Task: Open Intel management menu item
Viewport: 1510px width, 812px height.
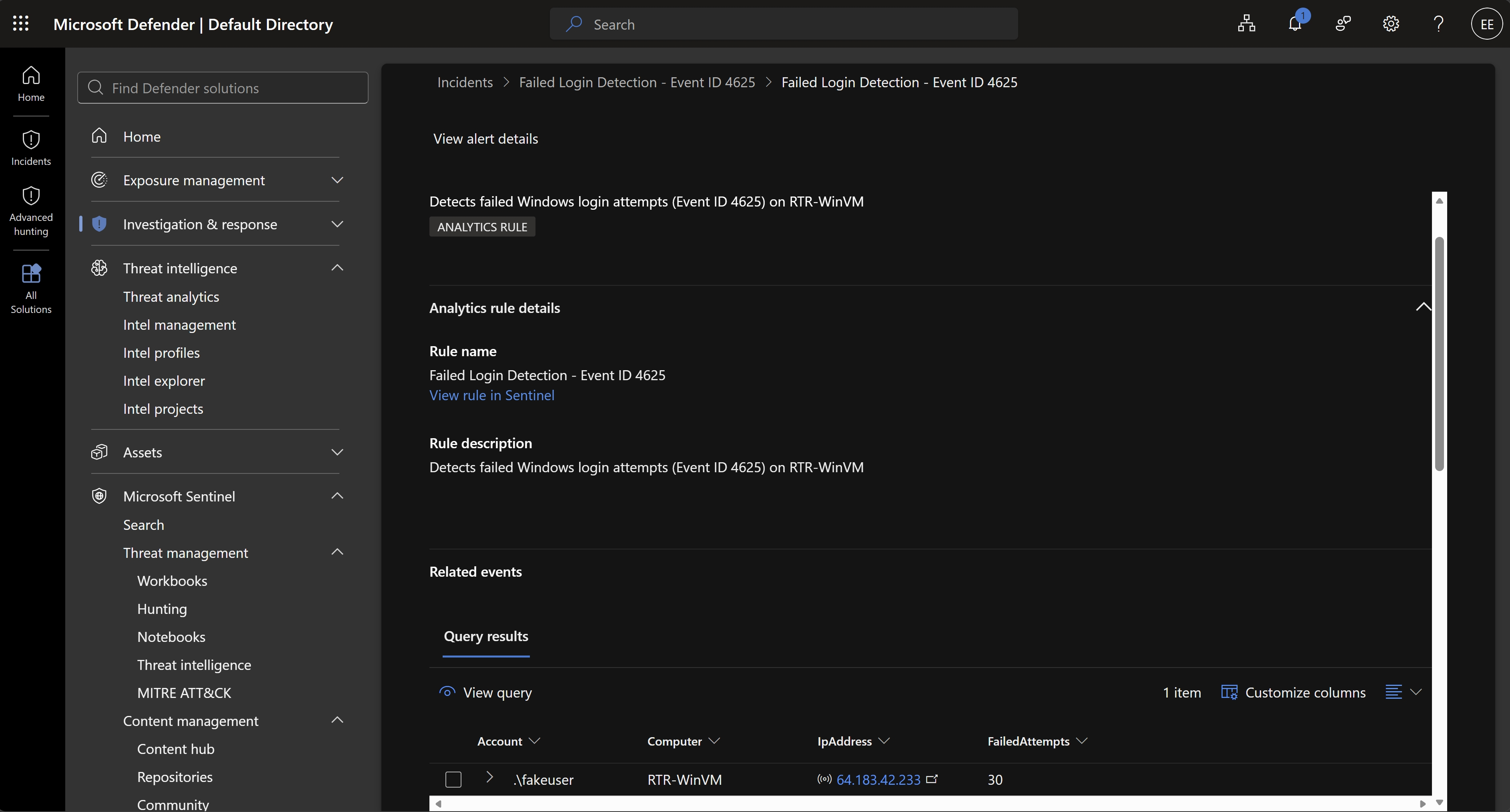Action: (179, 325)
